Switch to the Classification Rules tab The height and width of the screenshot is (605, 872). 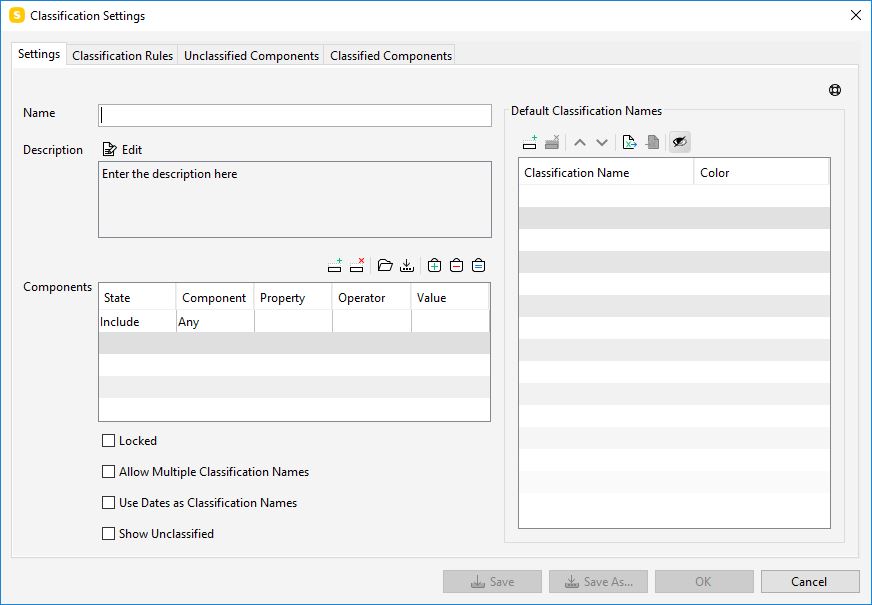[121, 55]
